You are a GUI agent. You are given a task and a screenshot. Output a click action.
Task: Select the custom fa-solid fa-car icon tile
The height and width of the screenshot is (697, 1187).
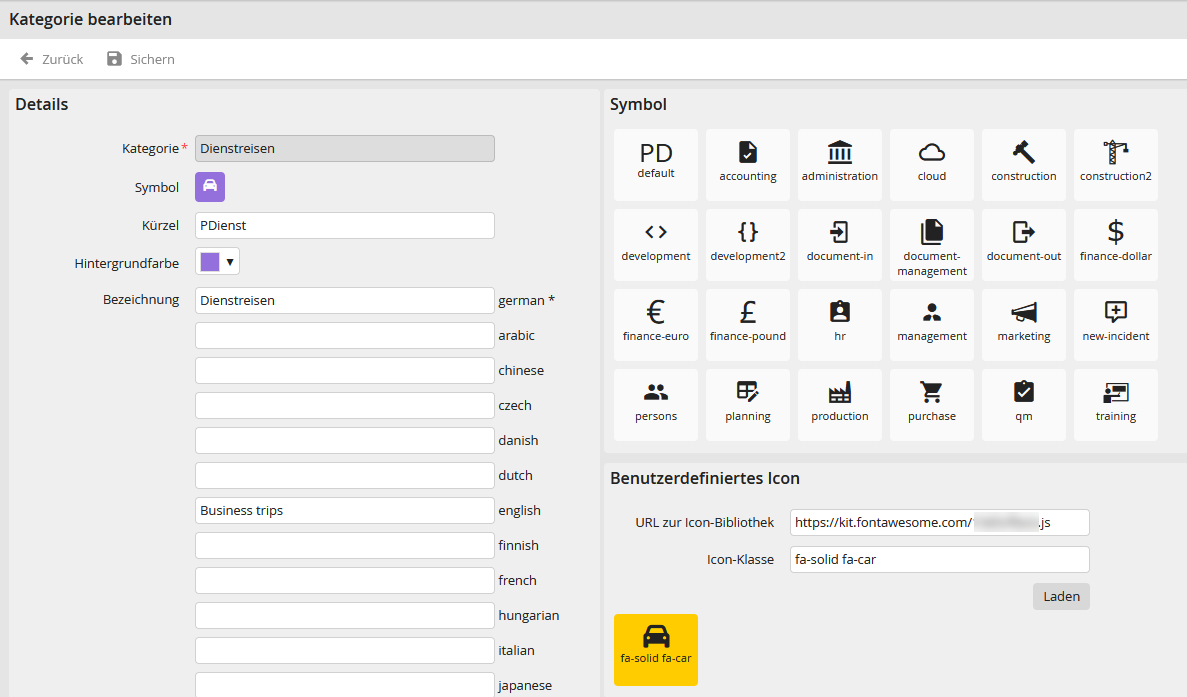pyautogui.click(x=656, y=649)
